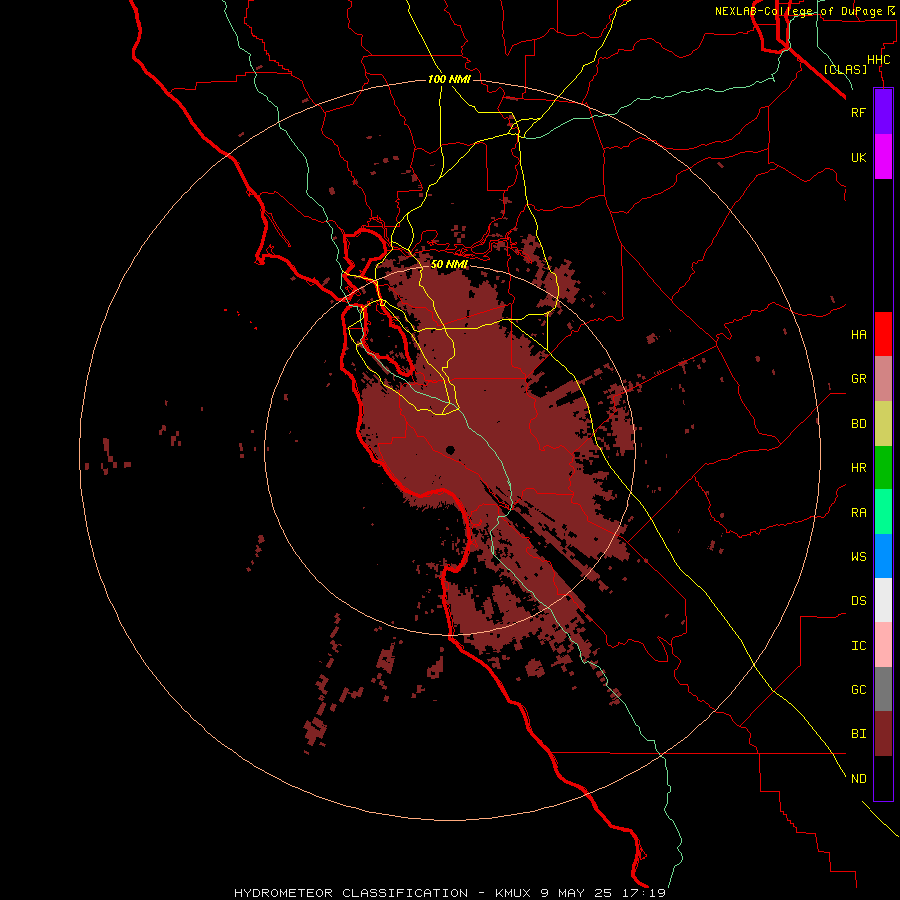Click the 100 NMI range ring label
900x900 pixels.
(449, 79)
